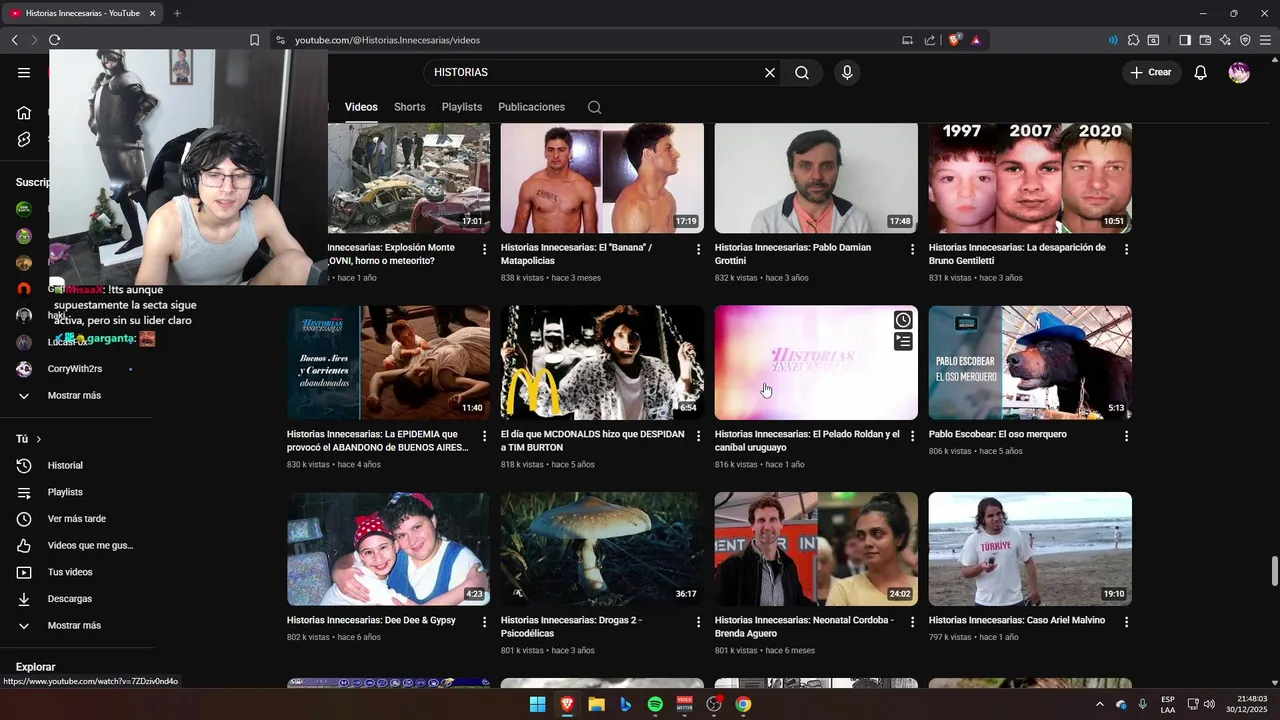Viewport: 1280px width, 720px height.
Task: Open Google Chrome from taskbar
Action: (x=743, y=704)
